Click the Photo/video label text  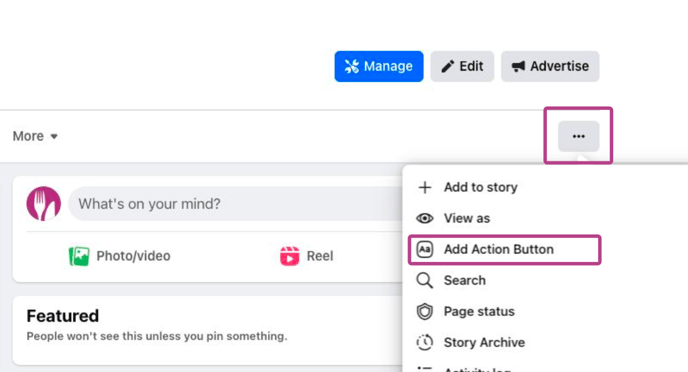coord(133,256)
